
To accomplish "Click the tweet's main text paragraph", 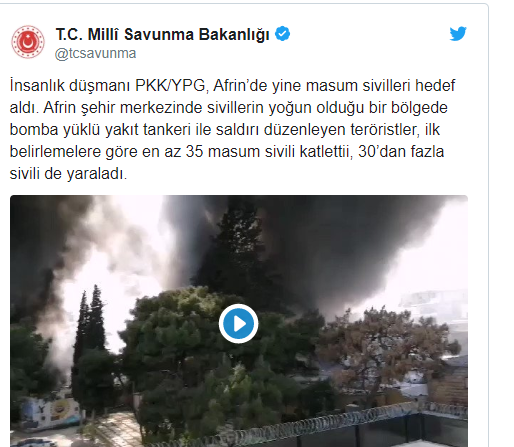I will (232, 129).
